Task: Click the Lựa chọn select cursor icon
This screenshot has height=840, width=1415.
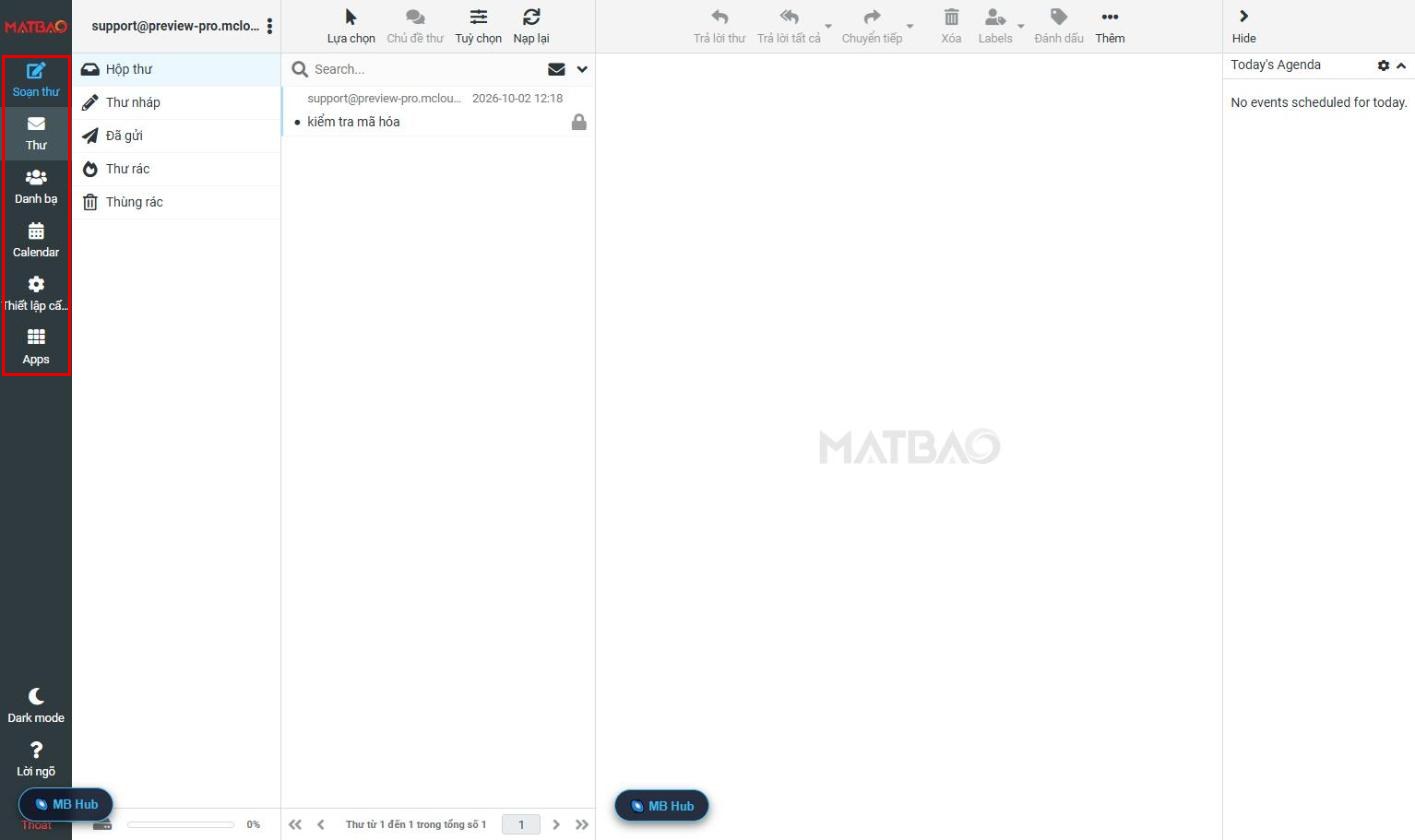Action: coord(351,17)
